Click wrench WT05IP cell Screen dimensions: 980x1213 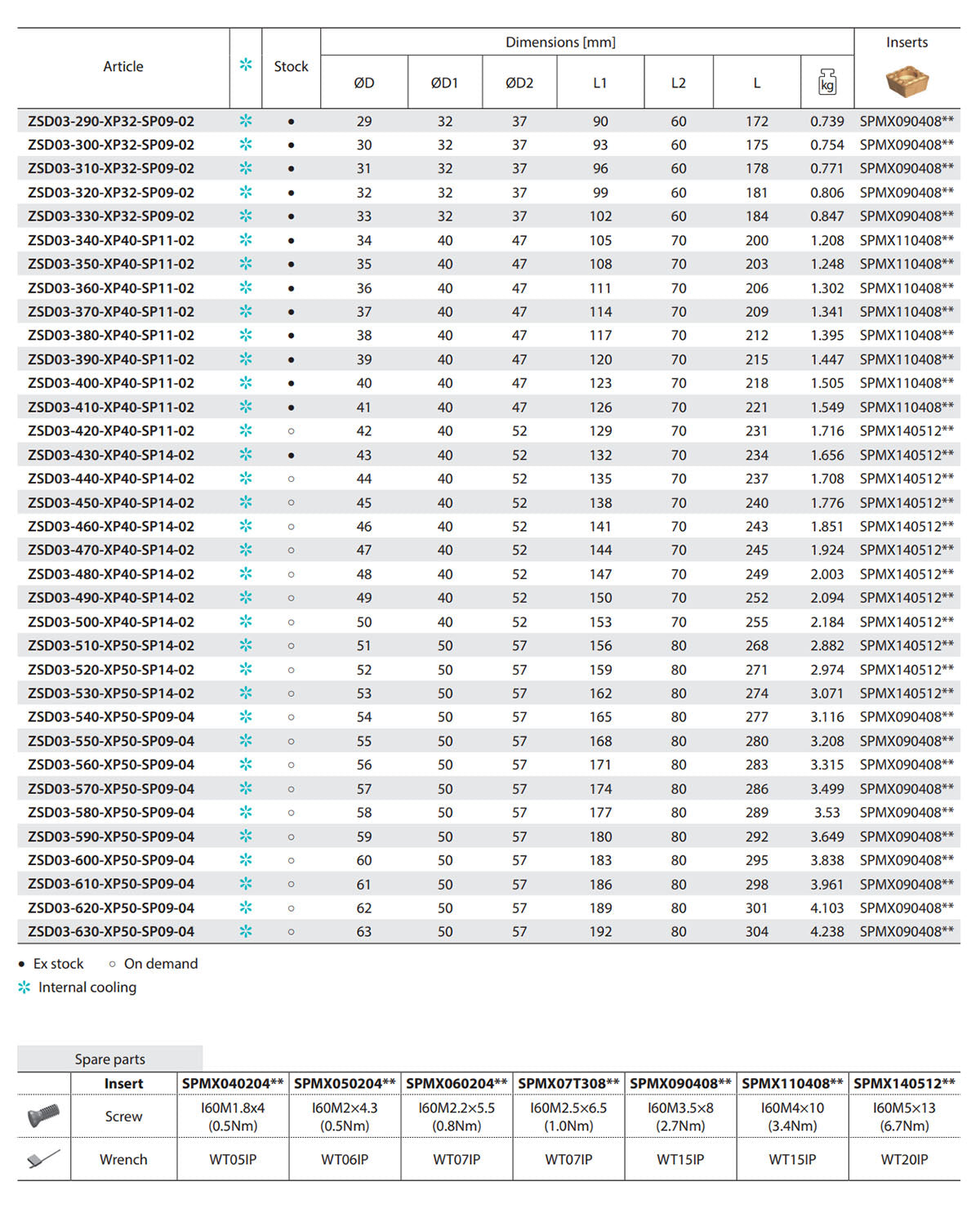[233, 1159]
